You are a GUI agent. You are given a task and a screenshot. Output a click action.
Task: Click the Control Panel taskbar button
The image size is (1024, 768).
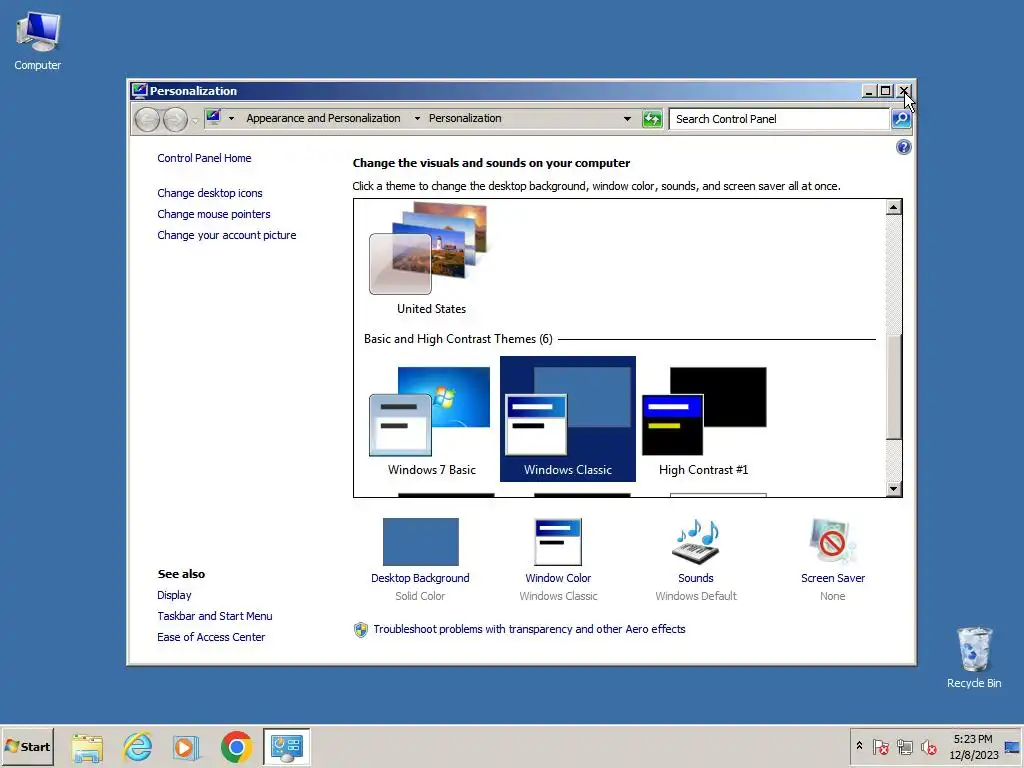point(287,747)
